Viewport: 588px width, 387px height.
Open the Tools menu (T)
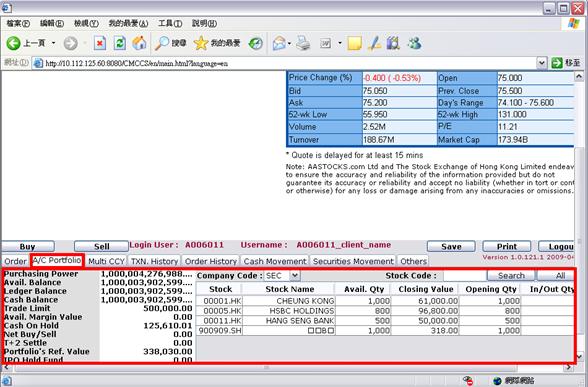click(x=170, y=24)
